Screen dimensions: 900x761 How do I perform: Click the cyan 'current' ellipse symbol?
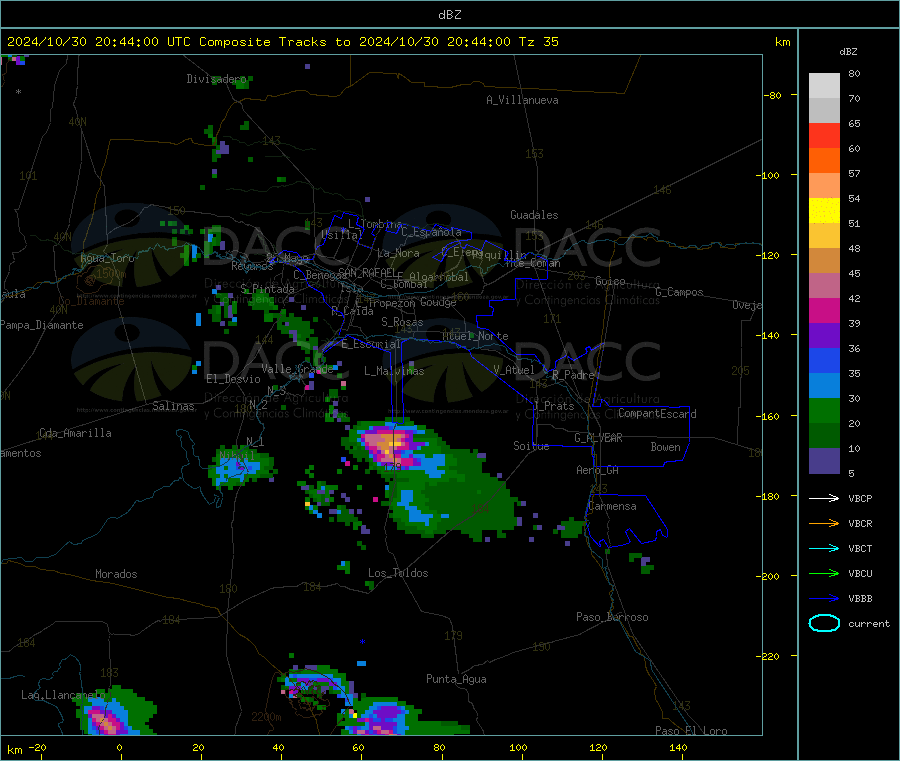click(824, 623)
